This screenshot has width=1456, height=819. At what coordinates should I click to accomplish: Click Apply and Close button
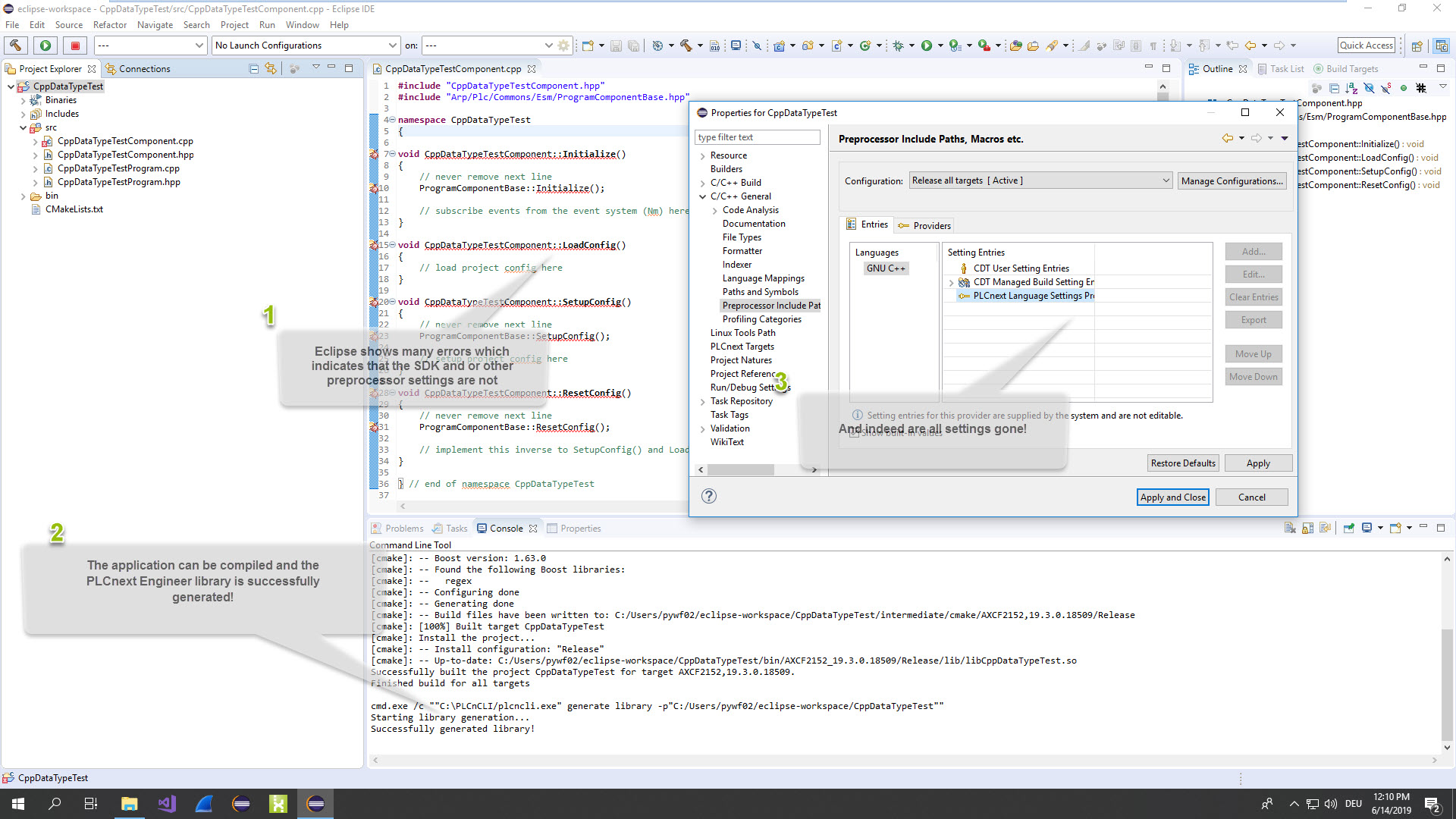(1172, 497)
